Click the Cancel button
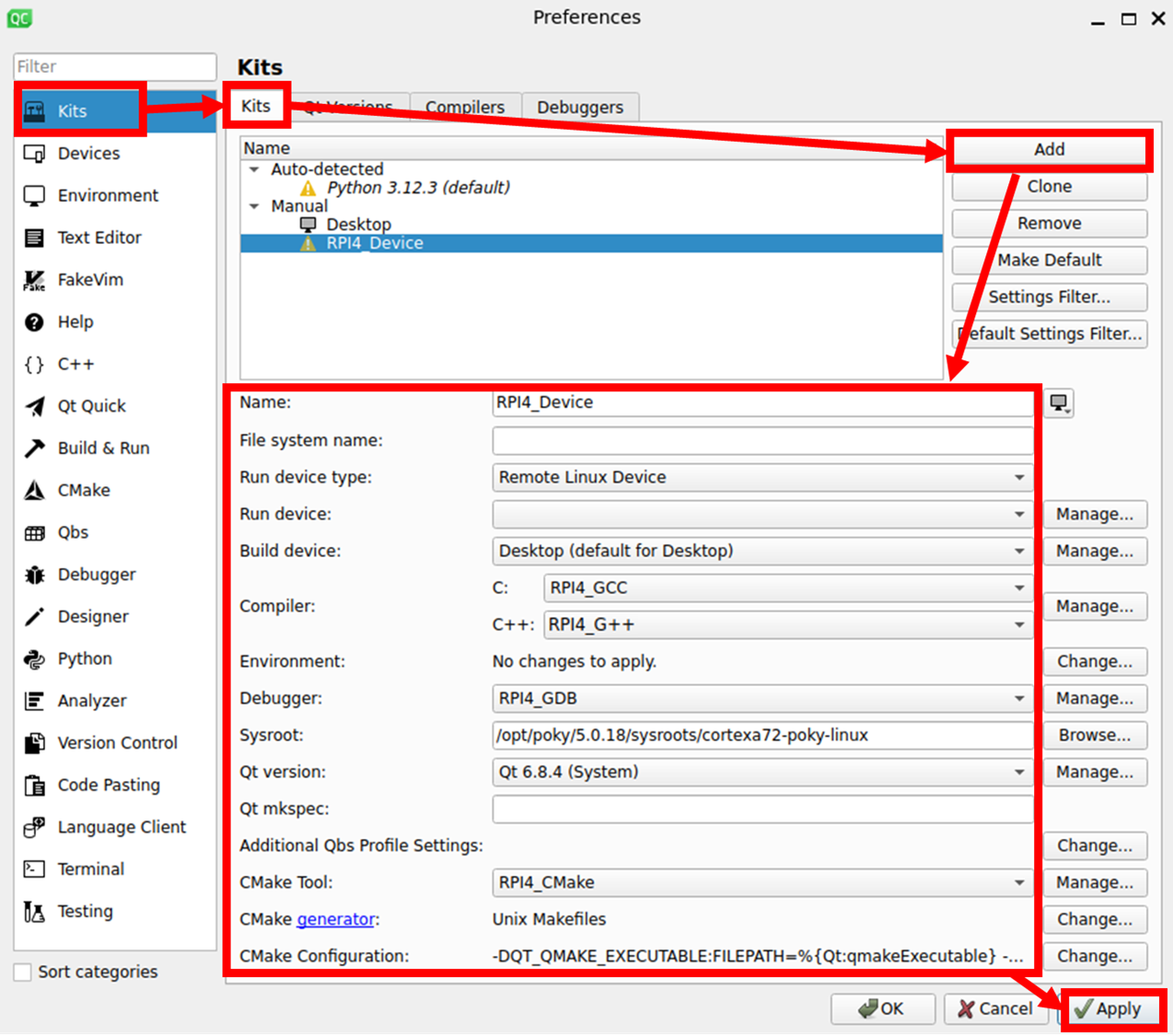Image resolution: width=1173 pixels, height=1036 pixels. (995, 1009)
